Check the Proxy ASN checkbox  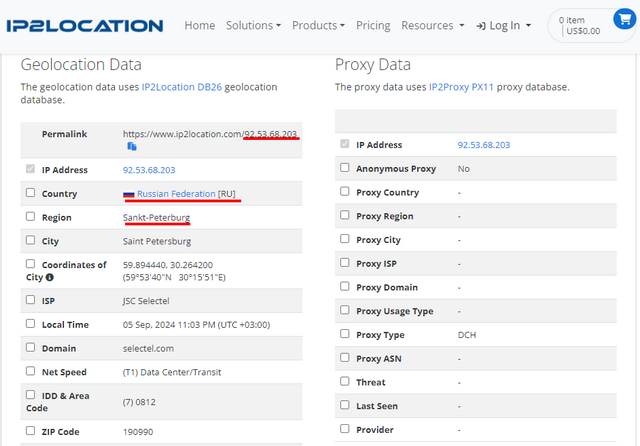(345, 357)
